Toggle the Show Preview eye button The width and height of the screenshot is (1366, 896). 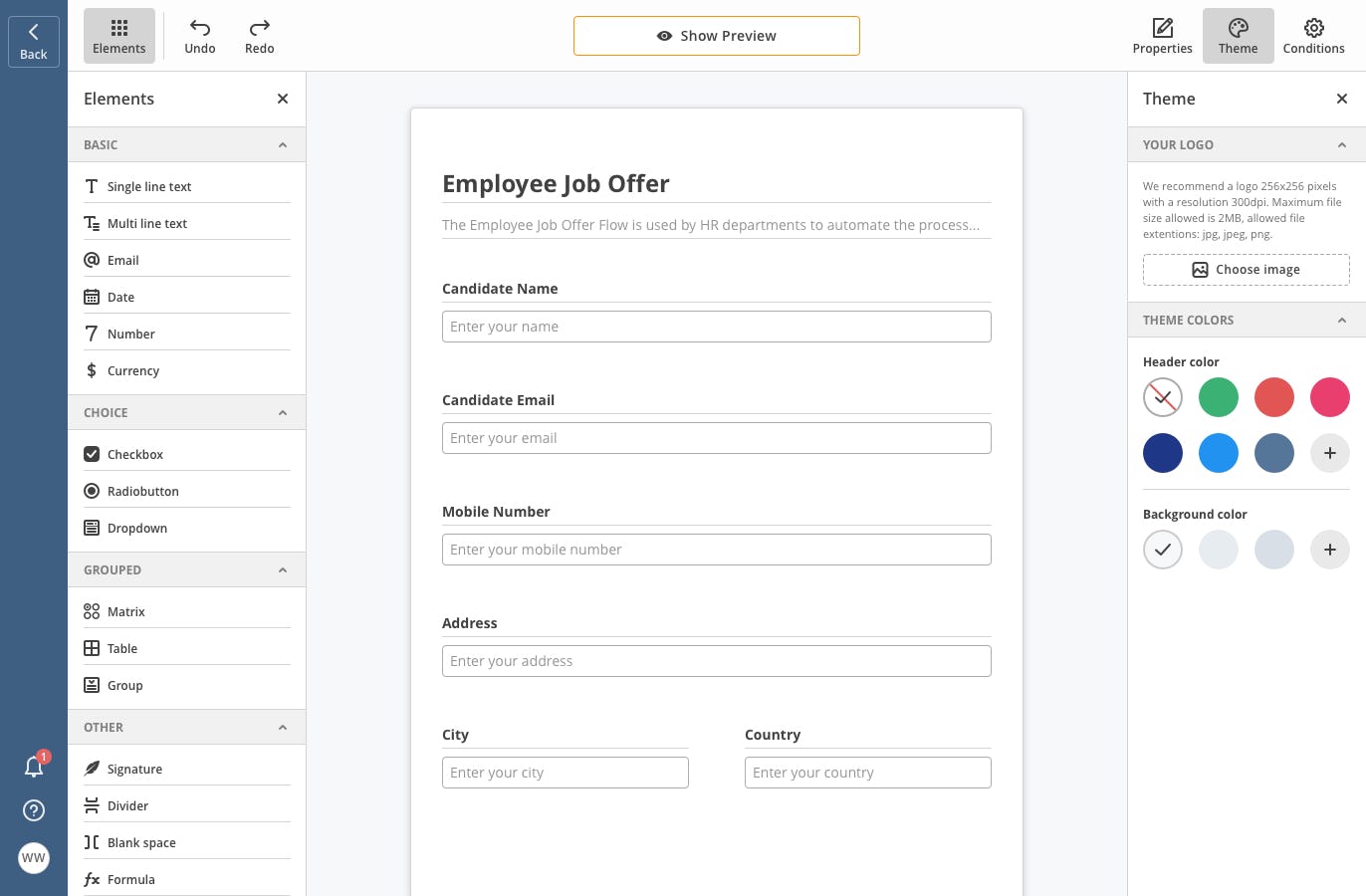tap(716, 36)
